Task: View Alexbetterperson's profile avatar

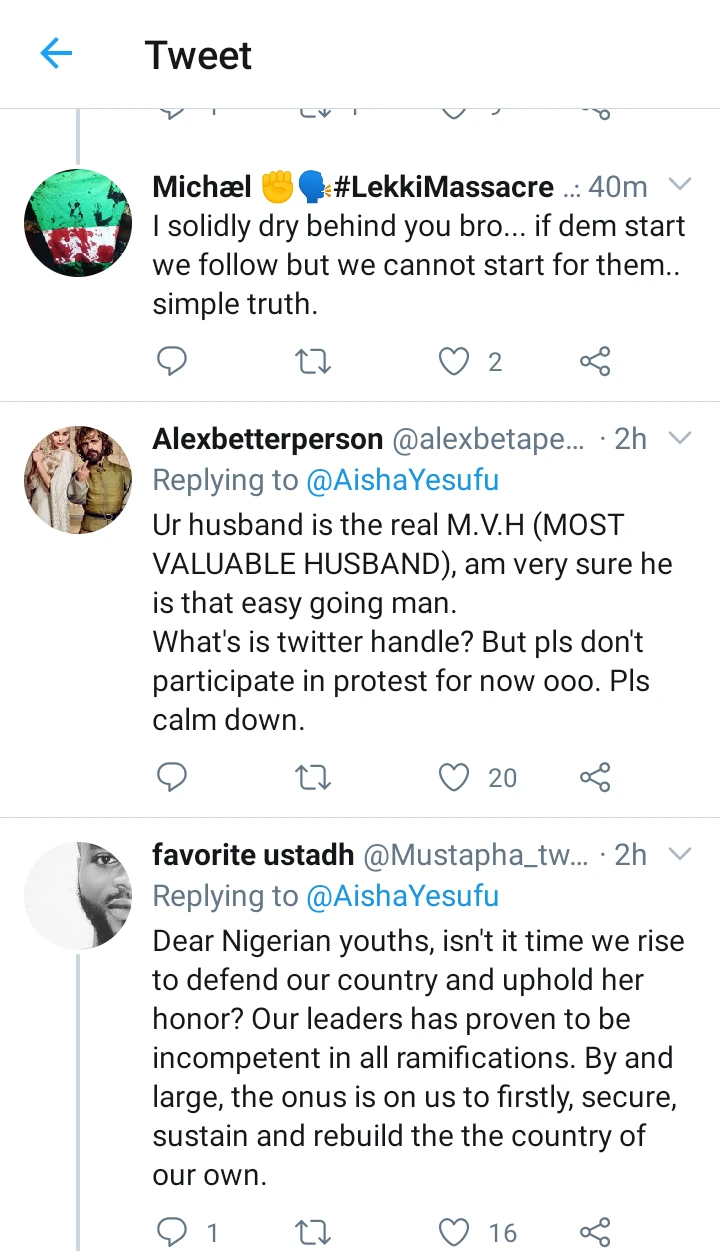Action: click(x=78, y=480)
